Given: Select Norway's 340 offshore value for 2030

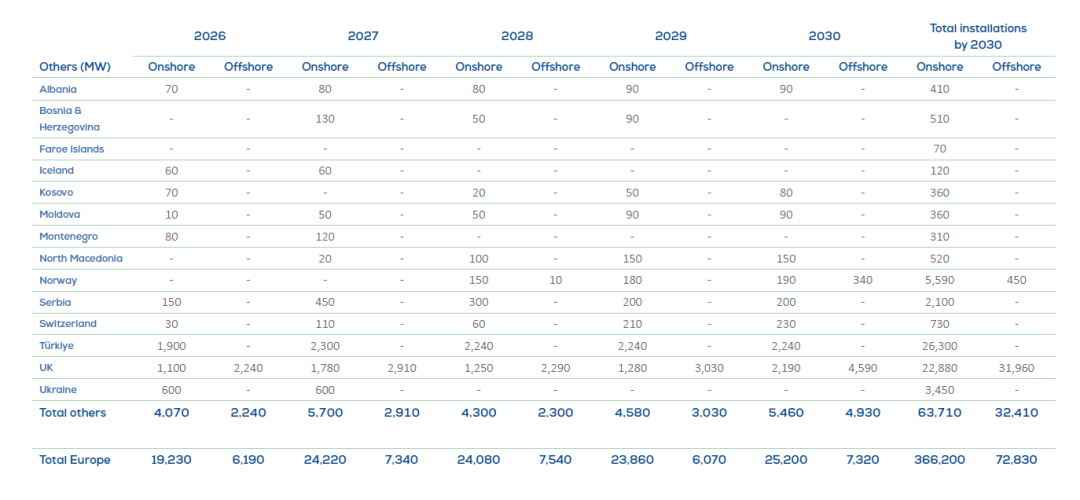Looking at the screenshot, I should pyautogui.click(x=862, y=280).
